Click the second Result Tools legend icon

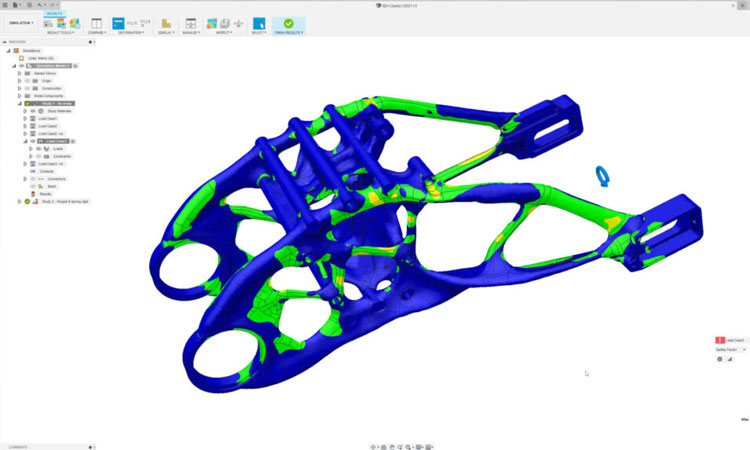[x=61, y=23]
